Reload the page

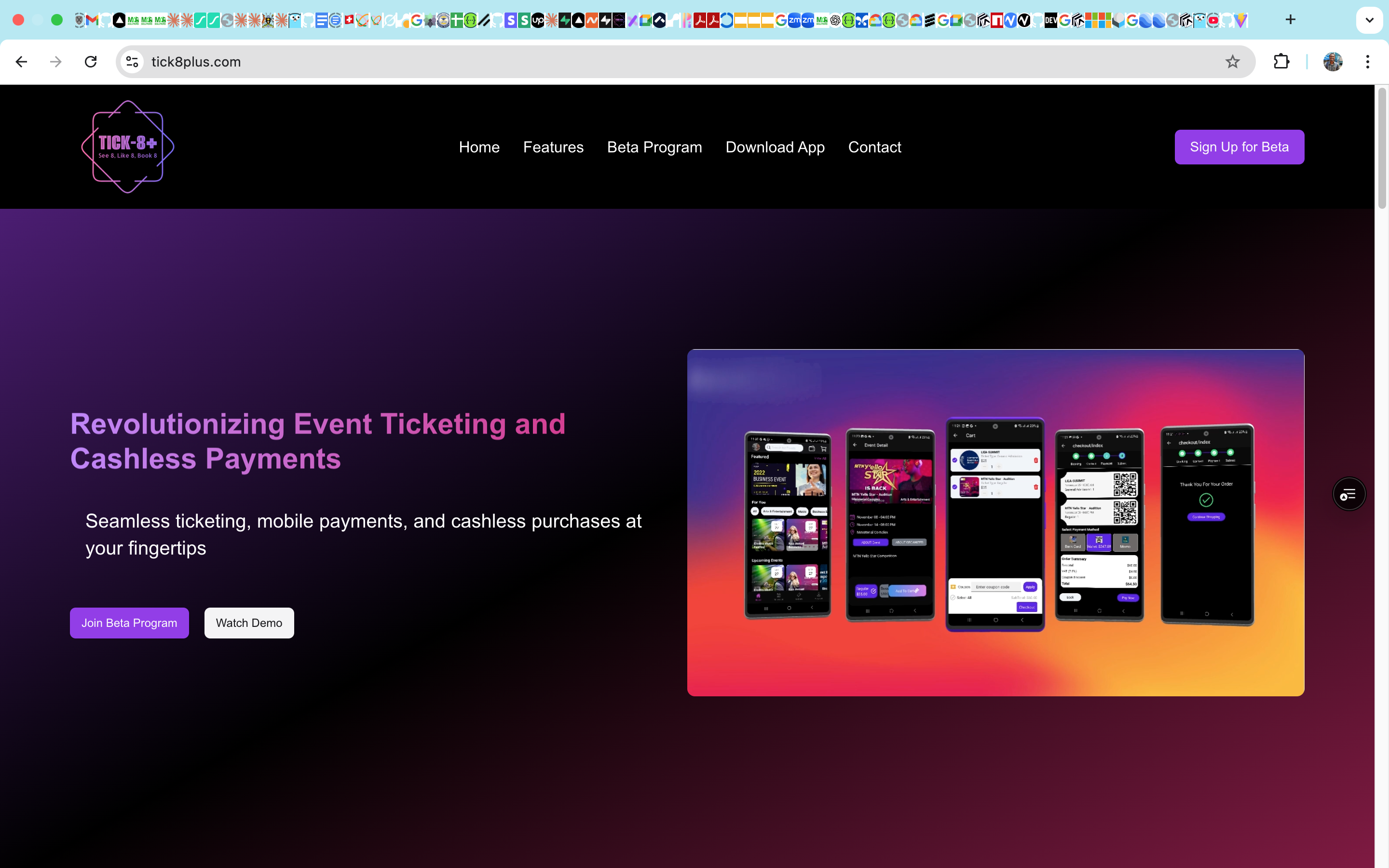[x=91, y=61]
